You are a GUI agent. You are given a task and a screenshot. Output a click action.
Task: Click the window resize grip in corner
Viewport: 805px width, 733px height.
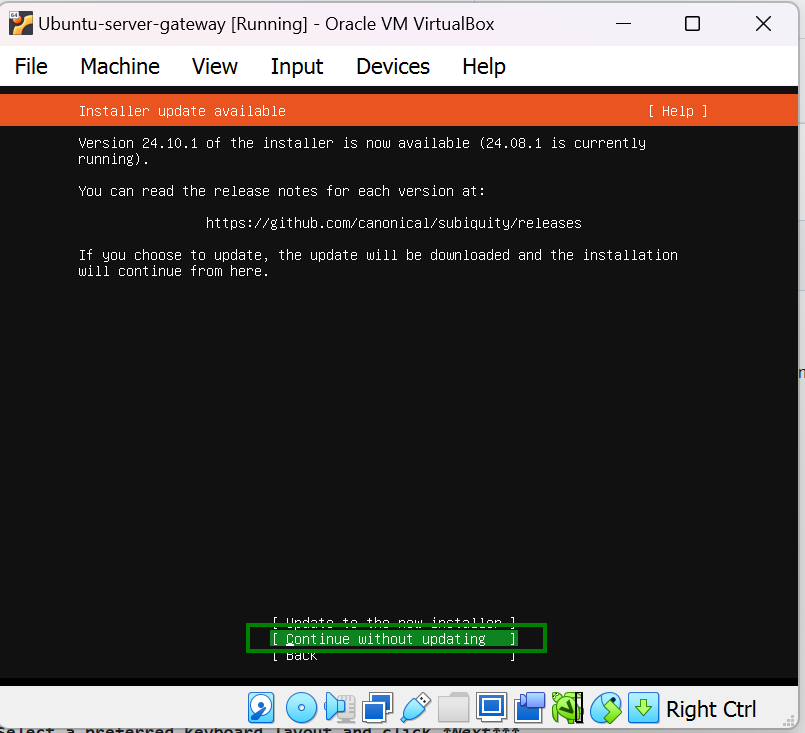click(791, 721)
